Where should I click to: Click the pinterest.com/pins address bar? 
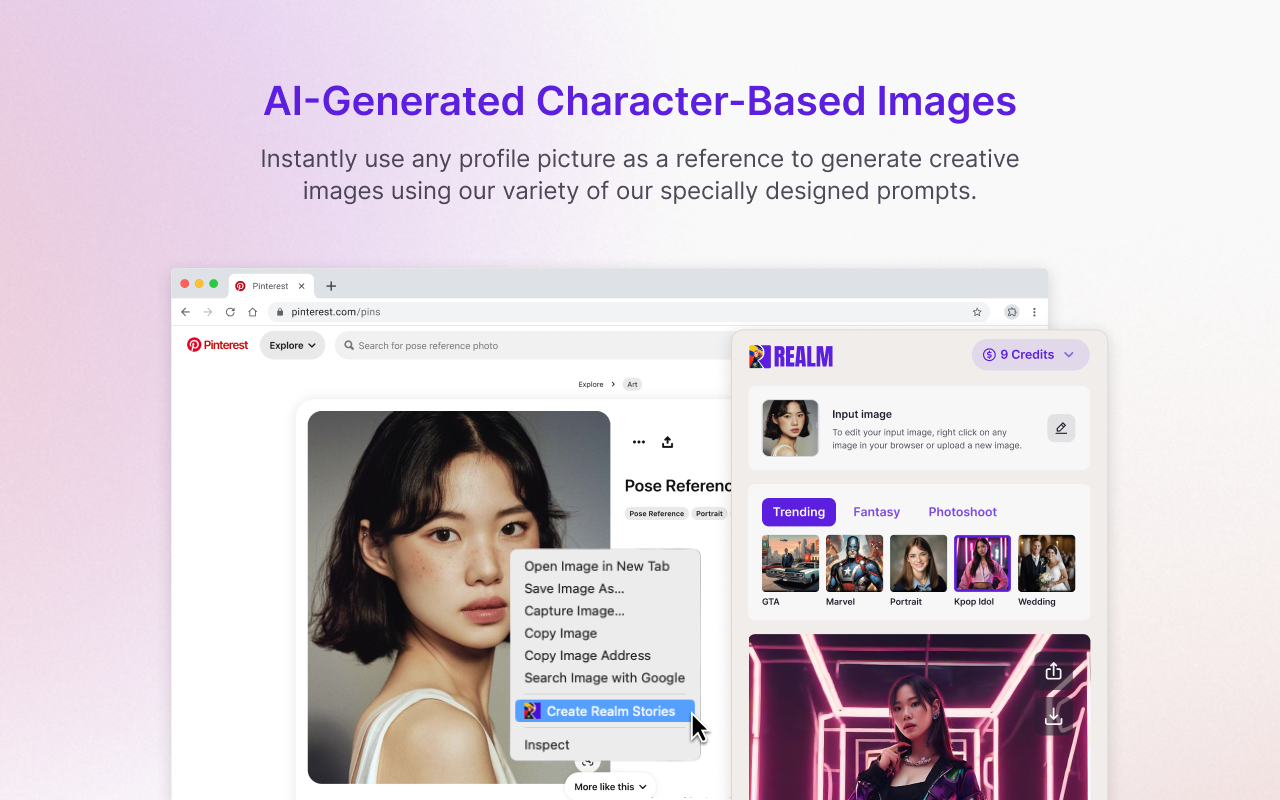point(335,311)
